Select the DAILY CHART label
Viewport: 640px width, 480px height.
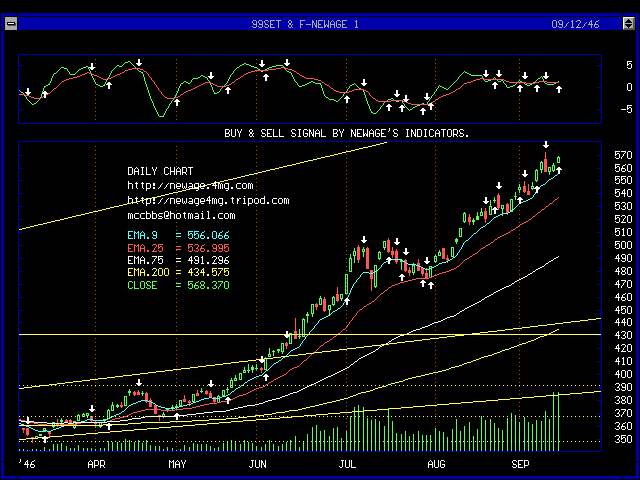(x=160, y=171)
